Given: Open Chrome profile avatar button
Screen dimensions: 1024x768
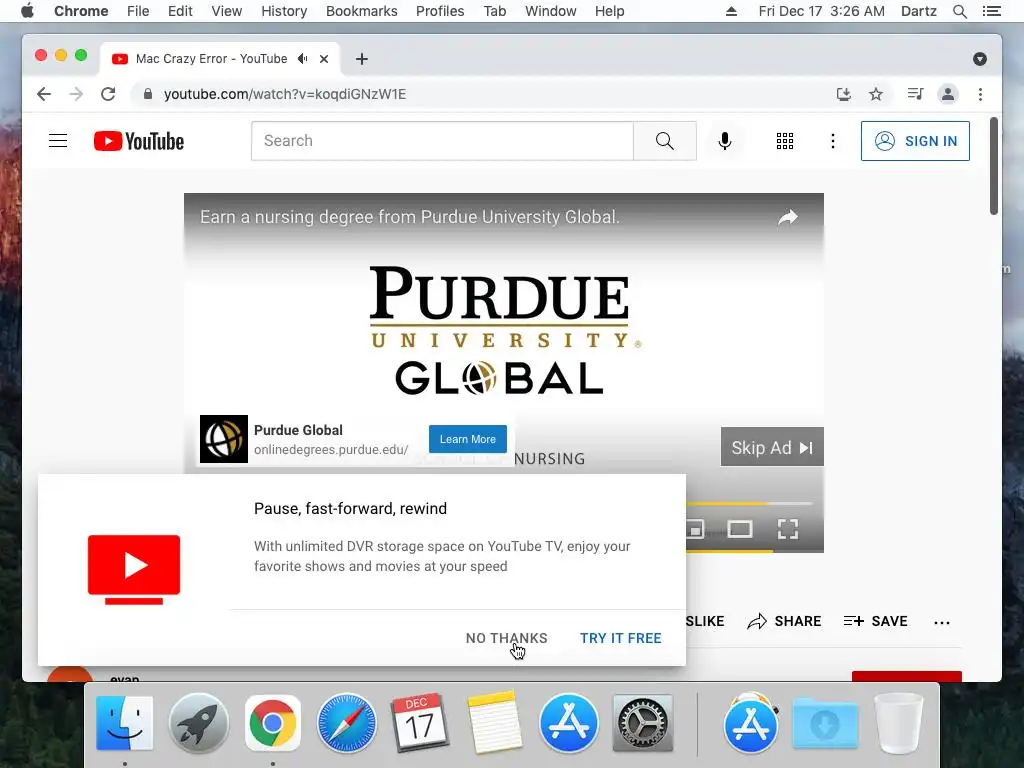Looking at the screenshot, I should (948, 94).
